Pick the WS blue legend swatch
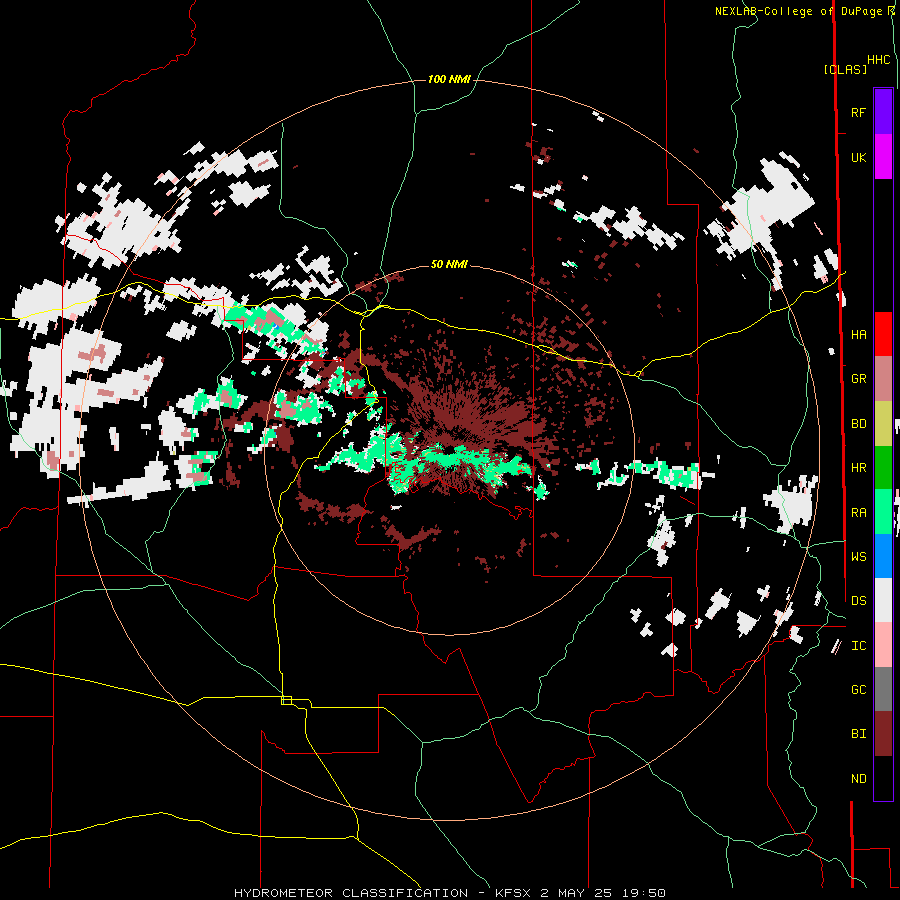The width and height of the screenshot is (900, 900). pos(883,556)
